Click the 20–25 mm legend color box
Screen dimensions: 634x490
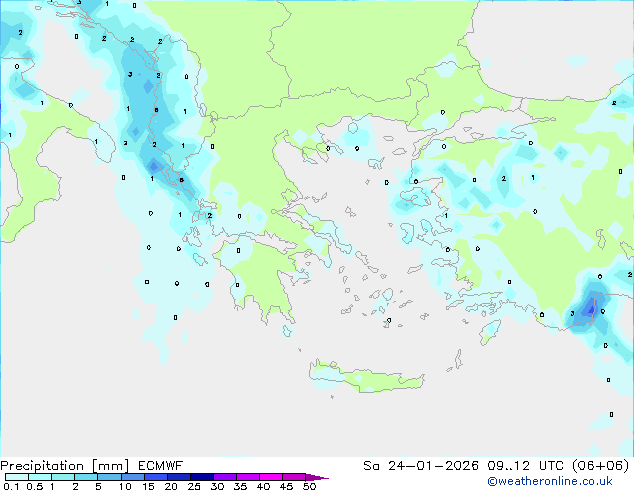tap(178, 477)
